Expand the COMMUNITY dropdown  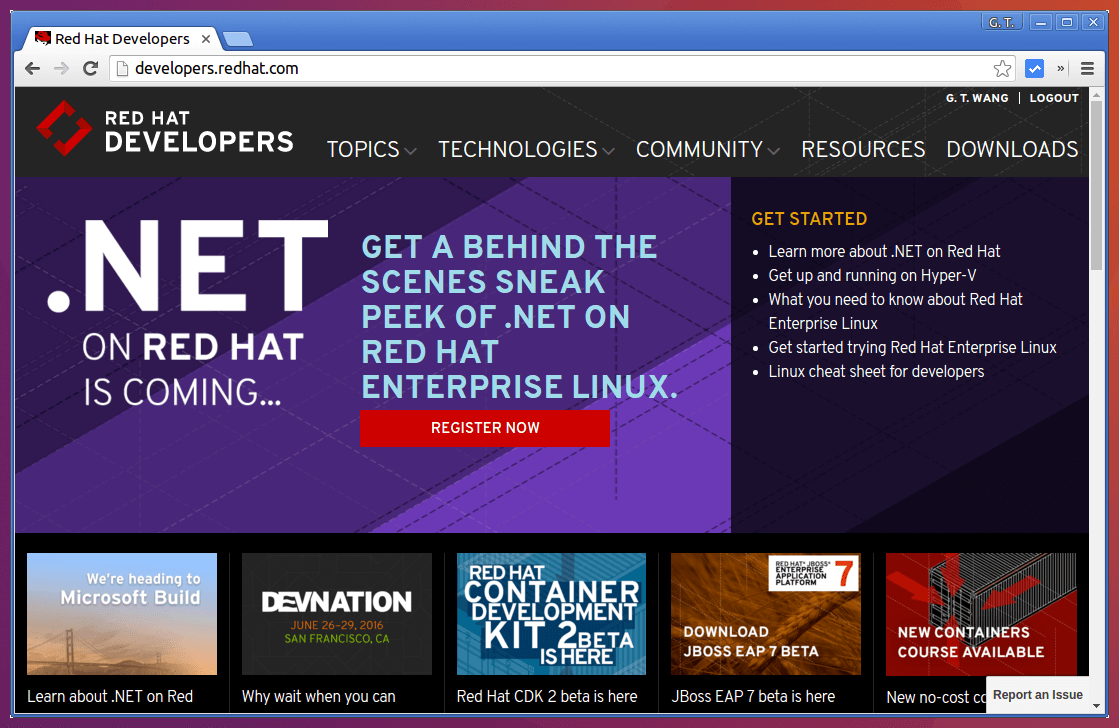pyautogui.click(x=699, y=149)
